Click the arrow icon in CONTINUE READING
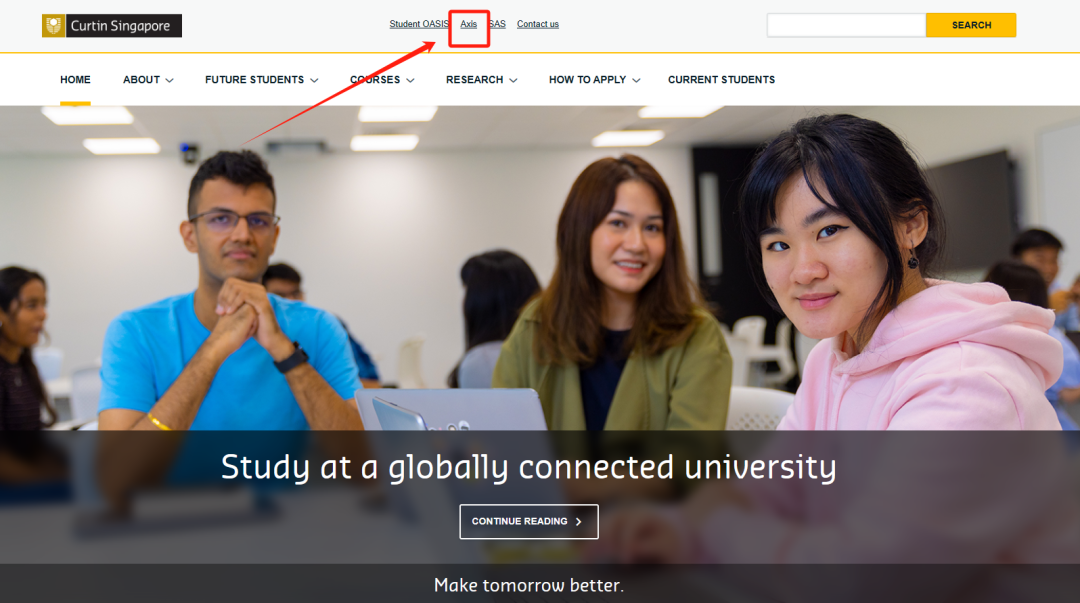This screenshot has width=1080, height=603. [579, 522]
